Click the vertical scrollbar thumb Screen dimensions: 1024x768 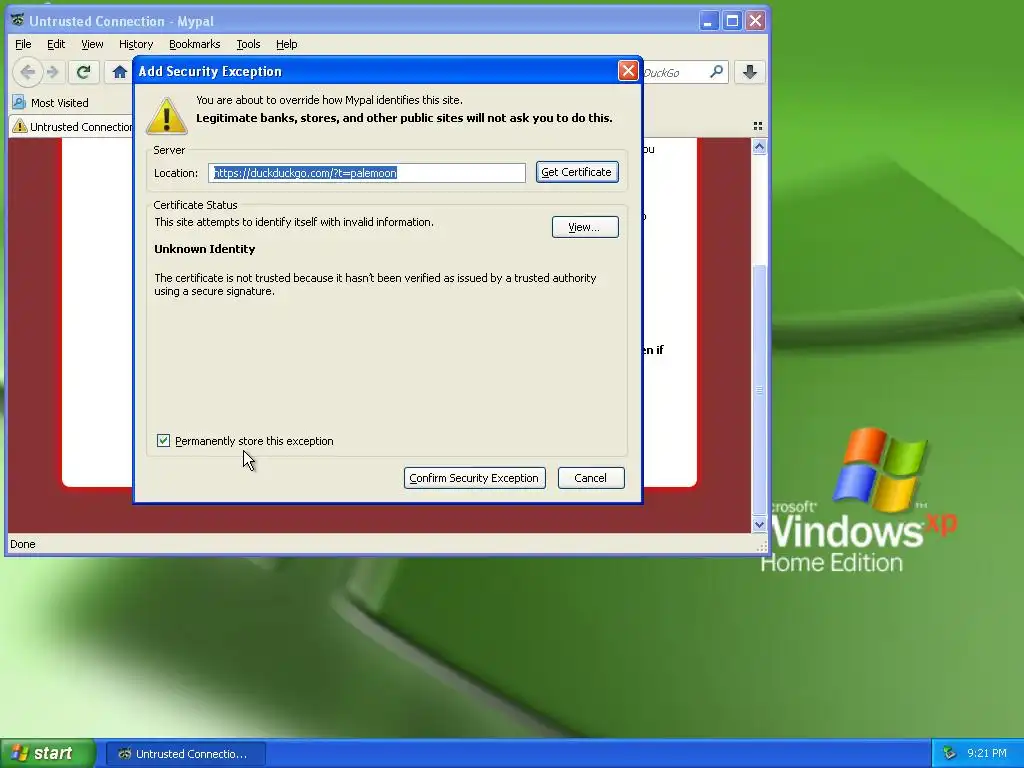click(x=759, y=390)
